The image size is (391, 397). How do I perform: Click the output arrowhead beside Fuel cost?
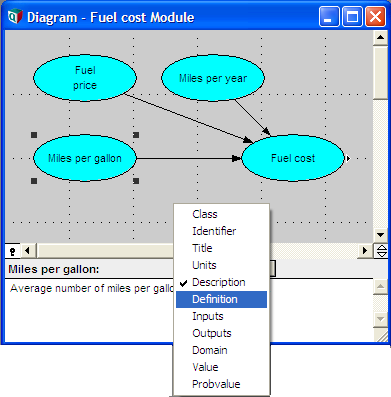[x=348, y=159]
